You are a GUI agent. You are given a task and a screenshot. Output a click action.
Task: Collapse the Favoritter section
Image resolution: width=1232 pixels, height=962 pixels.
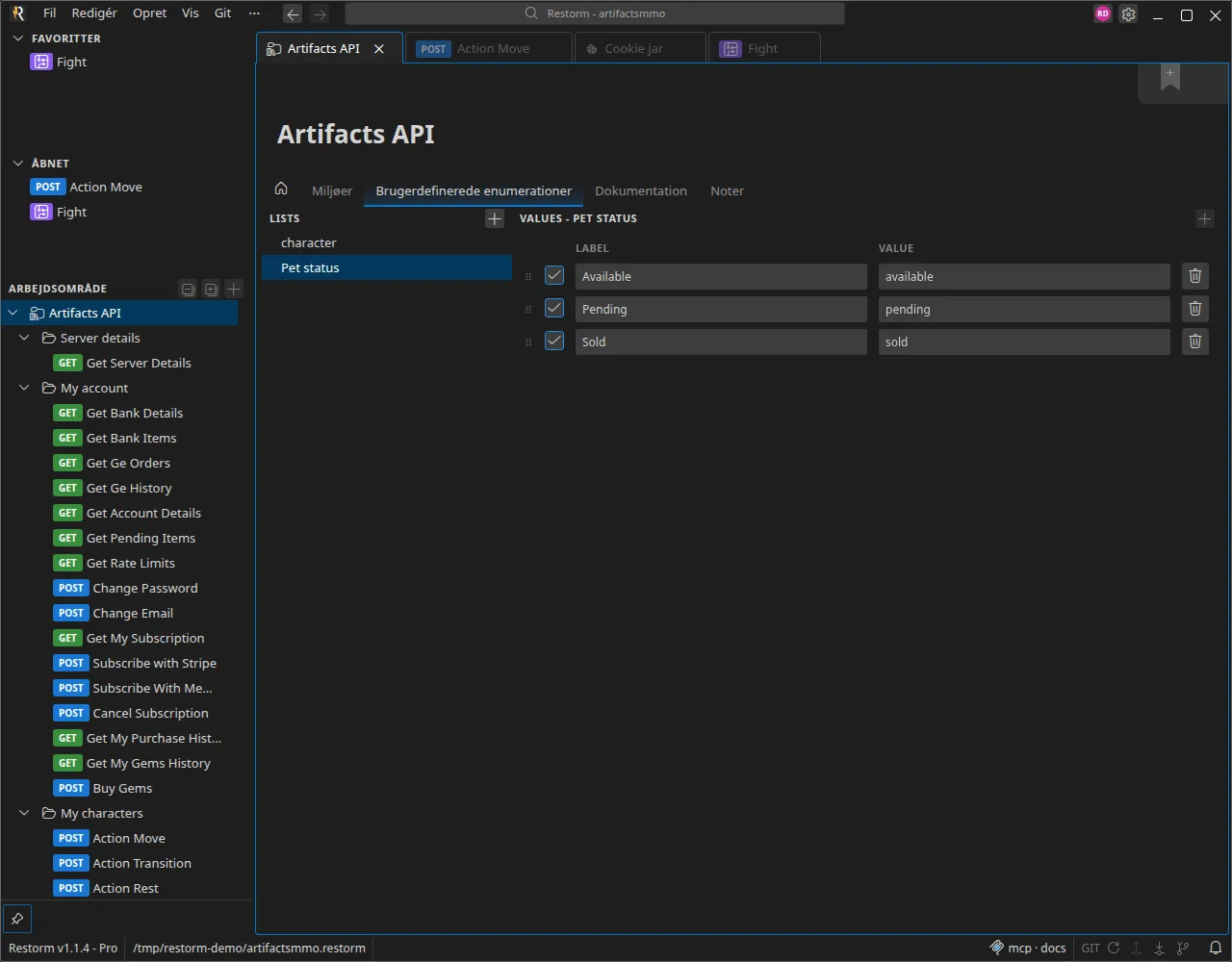click(17, 38)
